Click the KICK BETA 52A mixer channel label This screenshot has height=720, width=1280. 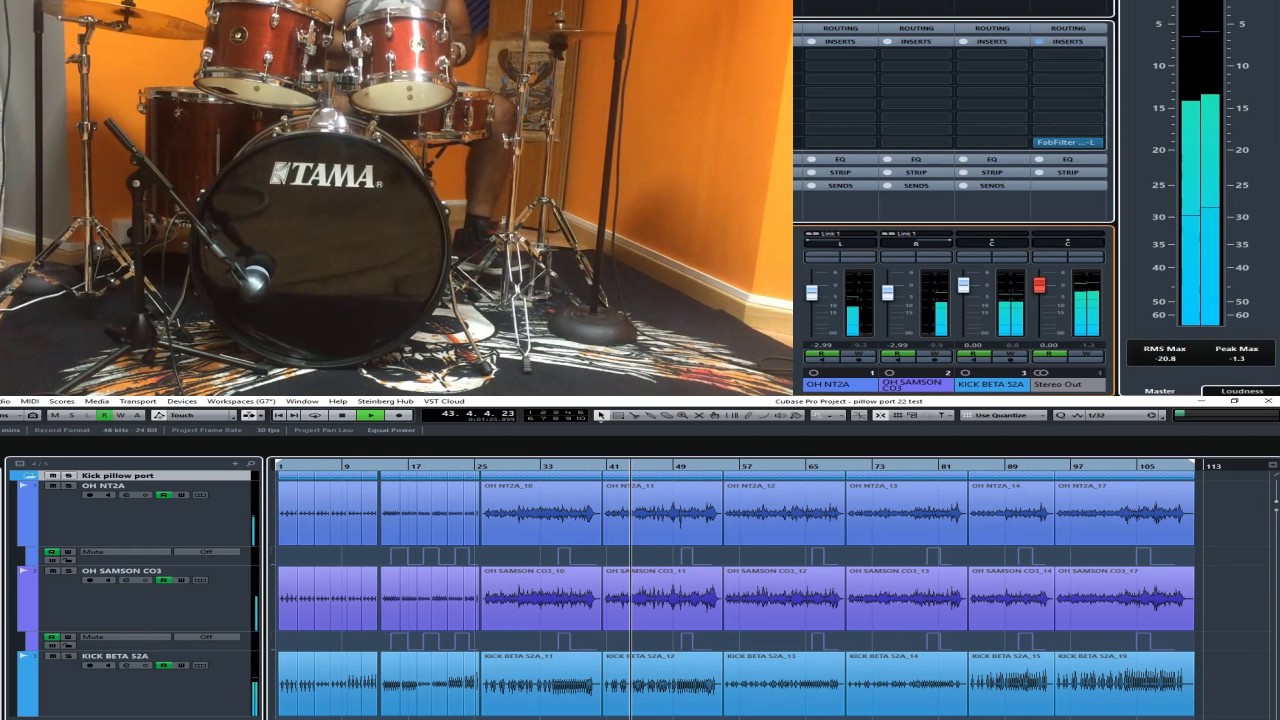coord(992,384)
